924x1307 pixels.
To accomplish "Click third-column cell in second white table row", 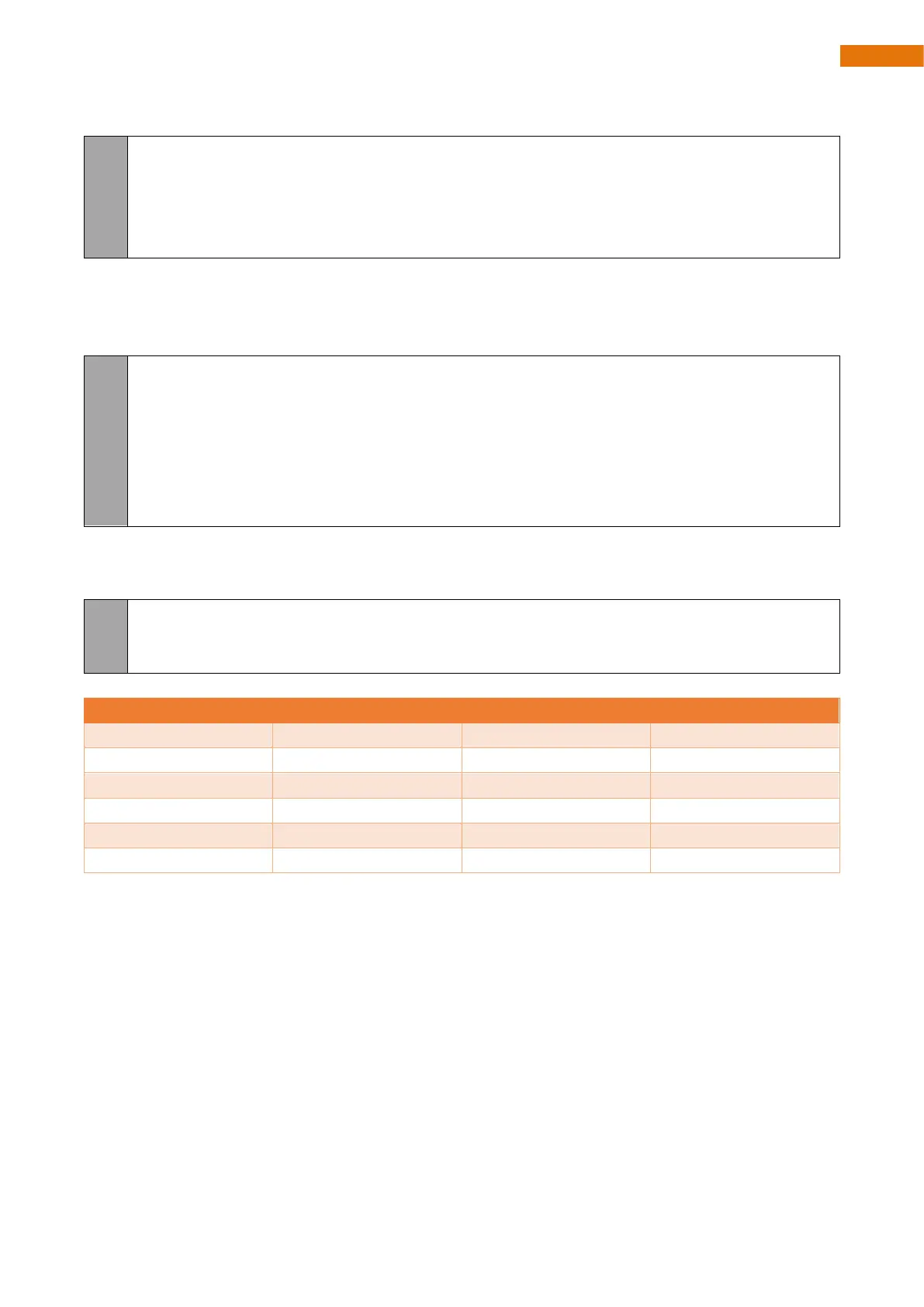I will point(555,810).
